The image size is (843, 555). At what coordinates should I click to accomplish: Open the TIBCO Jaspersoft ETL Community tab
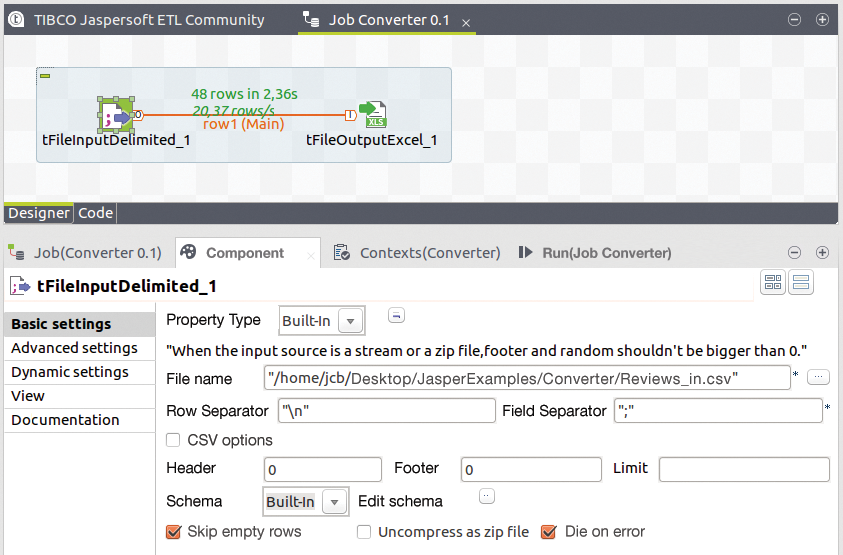149,20
